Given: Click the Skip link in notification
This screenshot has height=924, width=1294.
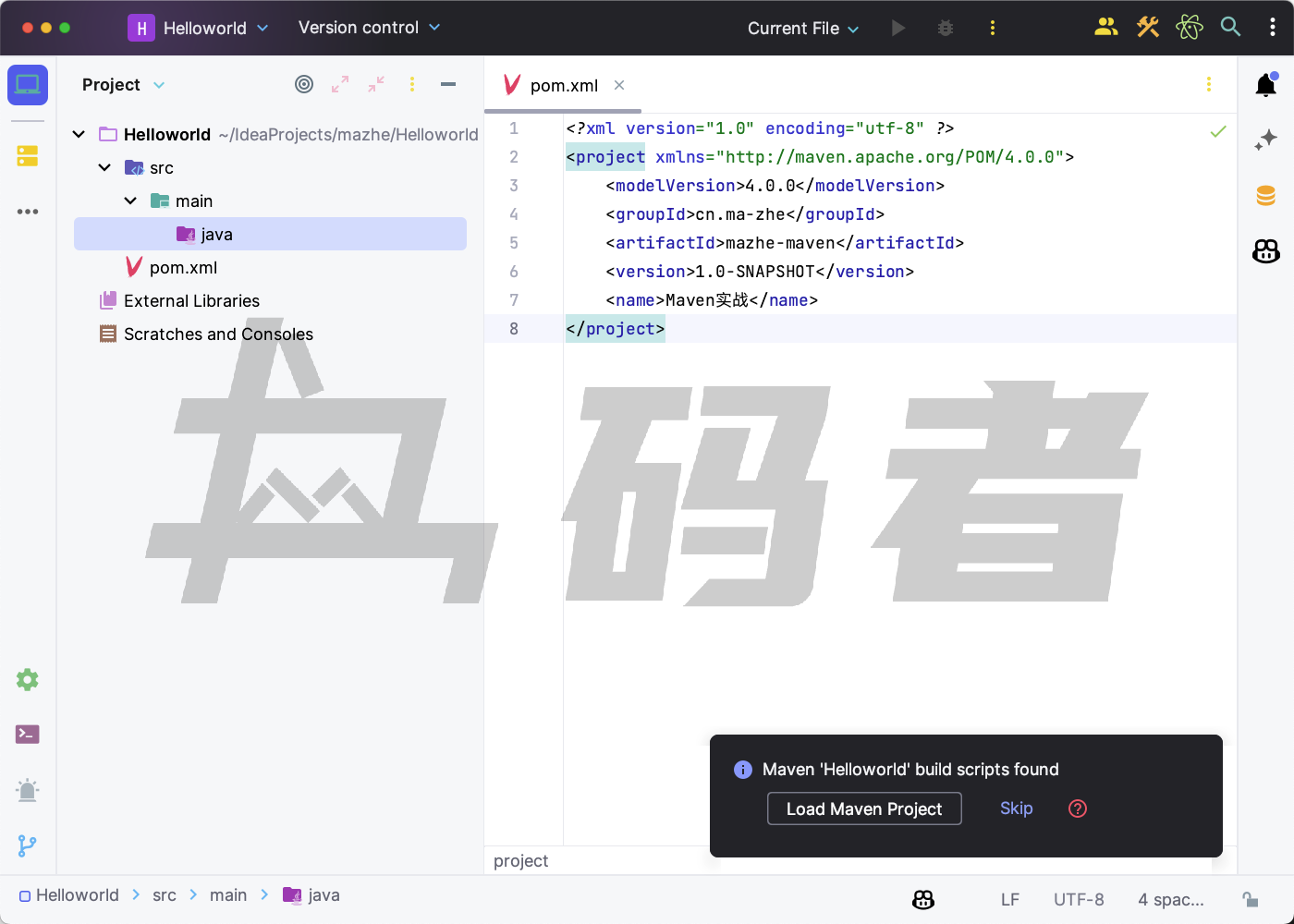Looking at the screenshot, I should coord(1016,808).
